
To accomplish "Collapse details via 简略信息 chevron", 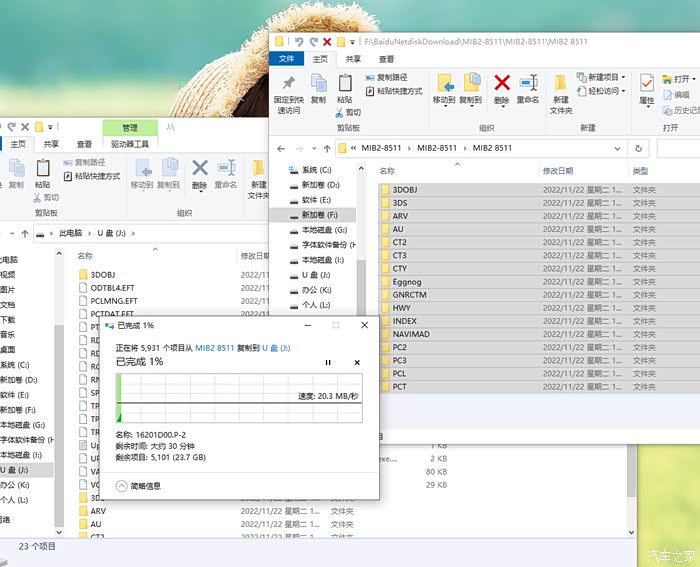I will [x=123, y=485].
